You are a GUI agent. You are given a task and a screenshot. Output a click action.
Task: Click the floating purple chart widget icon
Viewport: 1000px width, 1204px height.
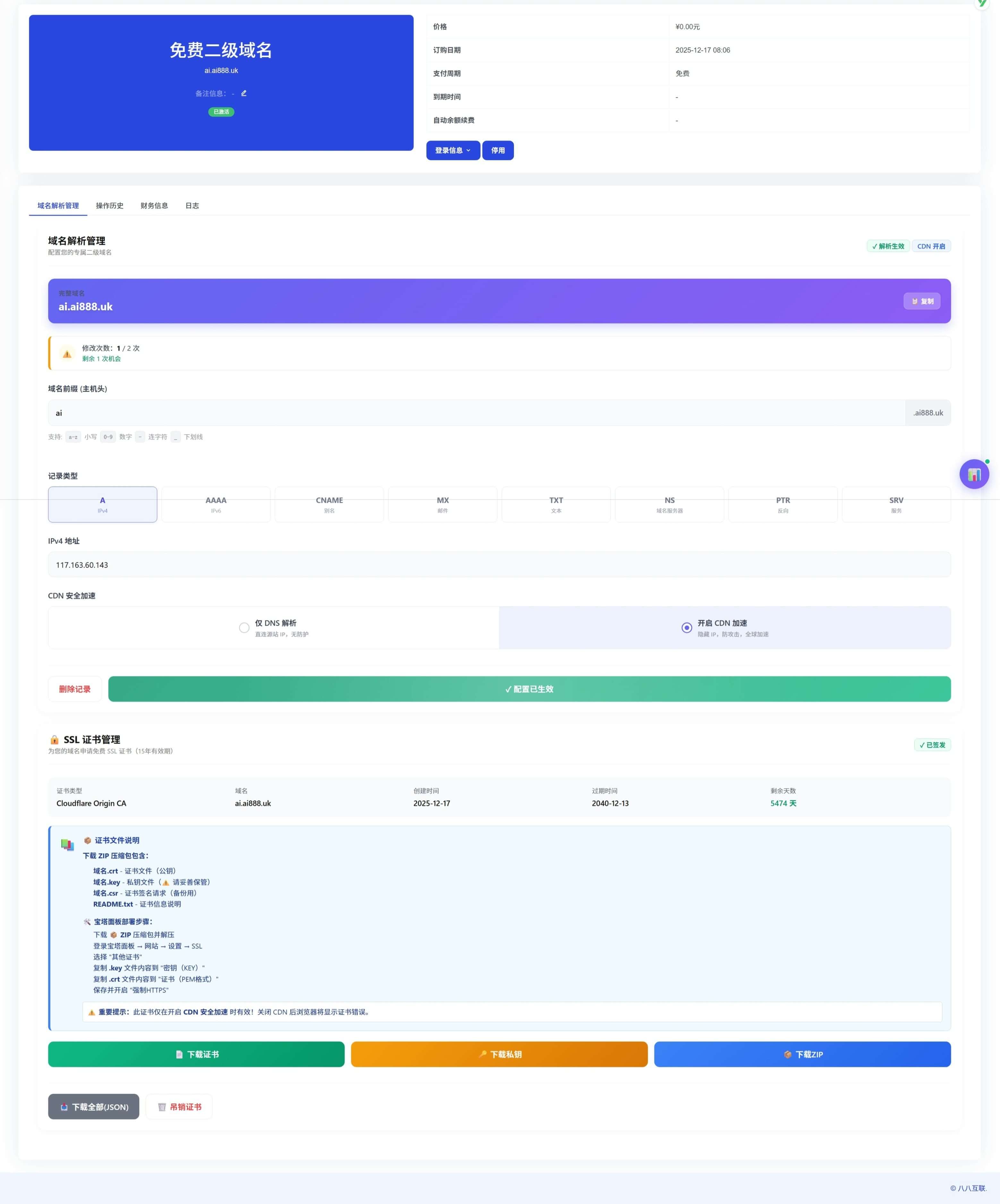click(974, 474)
